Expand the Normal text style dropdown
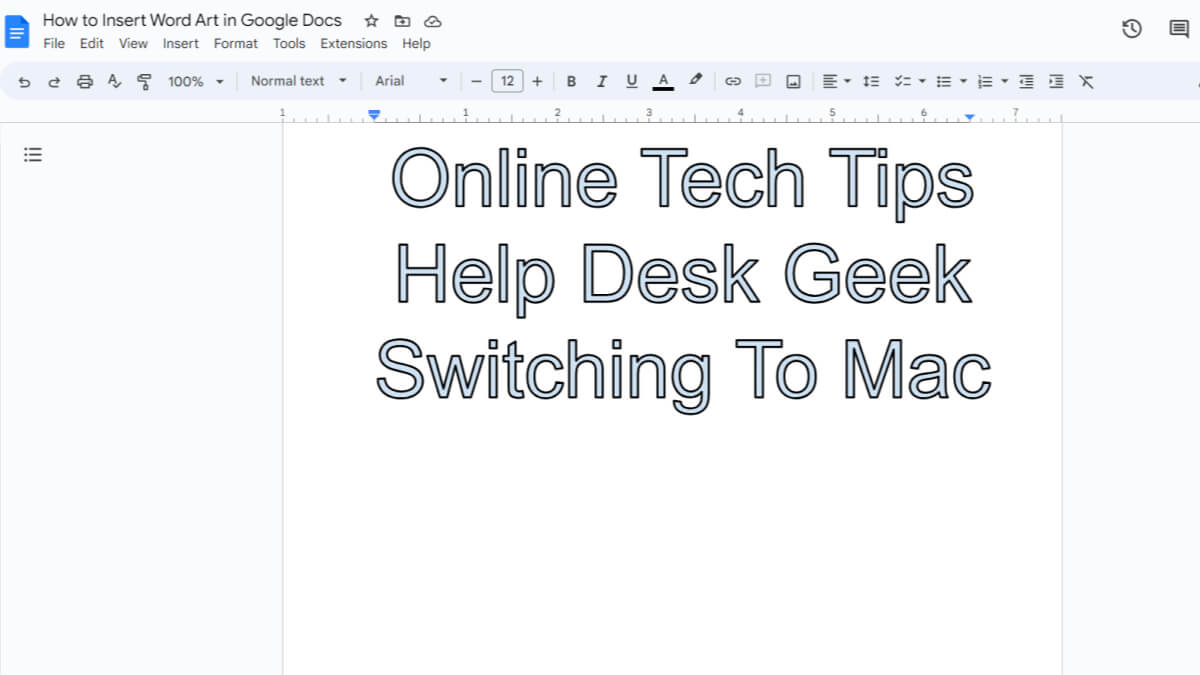Screen dimensions: 1200x675 pyautogui.click(x=298, y=81)
